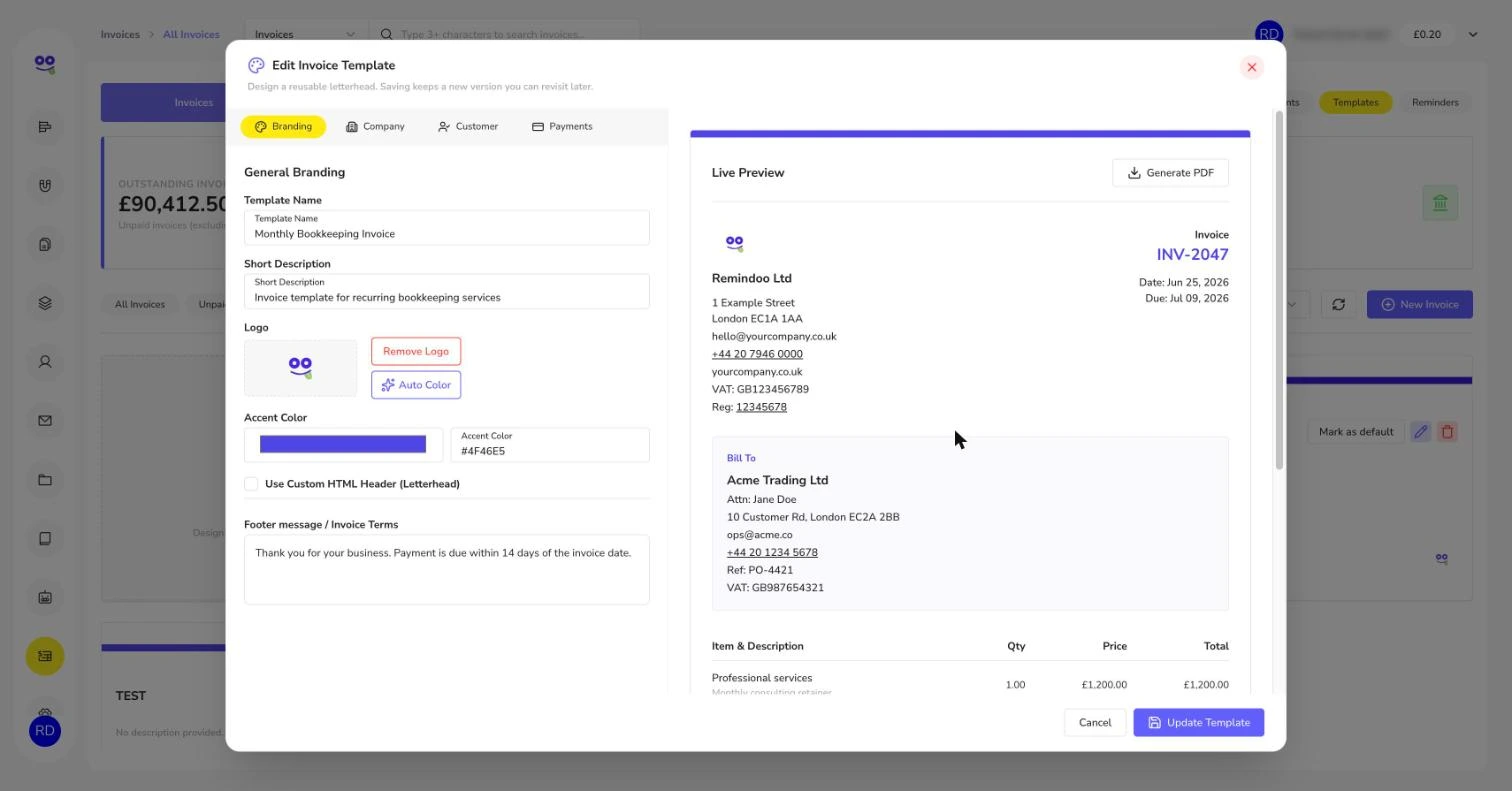
Task: Click the dialog's vertical scrollbar
Action: click(1278, 290)
